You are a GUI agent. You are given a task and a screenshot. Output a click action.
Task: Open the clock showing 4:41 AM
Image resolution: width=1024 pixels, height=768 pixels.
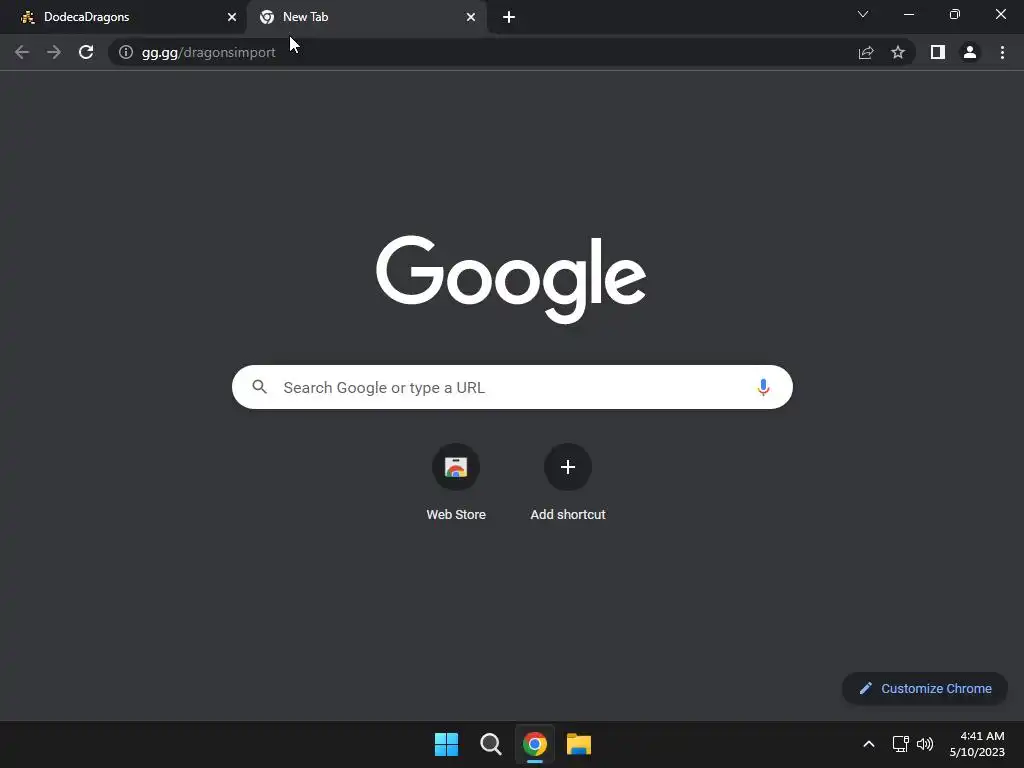point(977,744)
